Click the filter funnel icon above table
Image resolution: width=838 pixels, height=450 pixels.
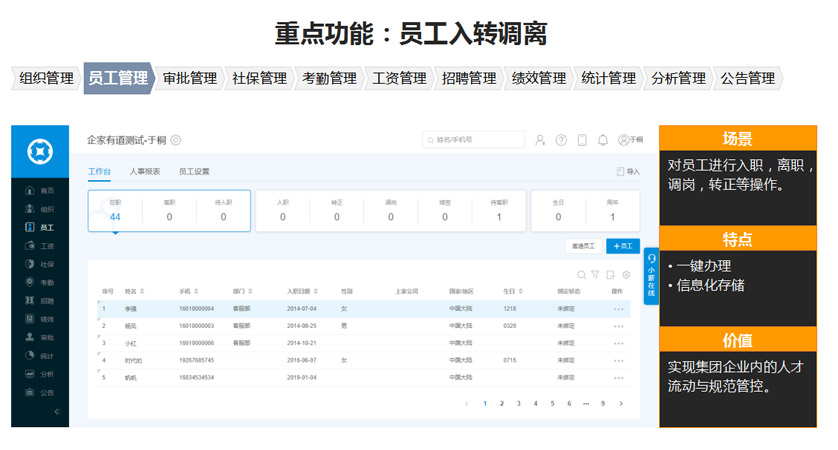click(x=596, y=275)
